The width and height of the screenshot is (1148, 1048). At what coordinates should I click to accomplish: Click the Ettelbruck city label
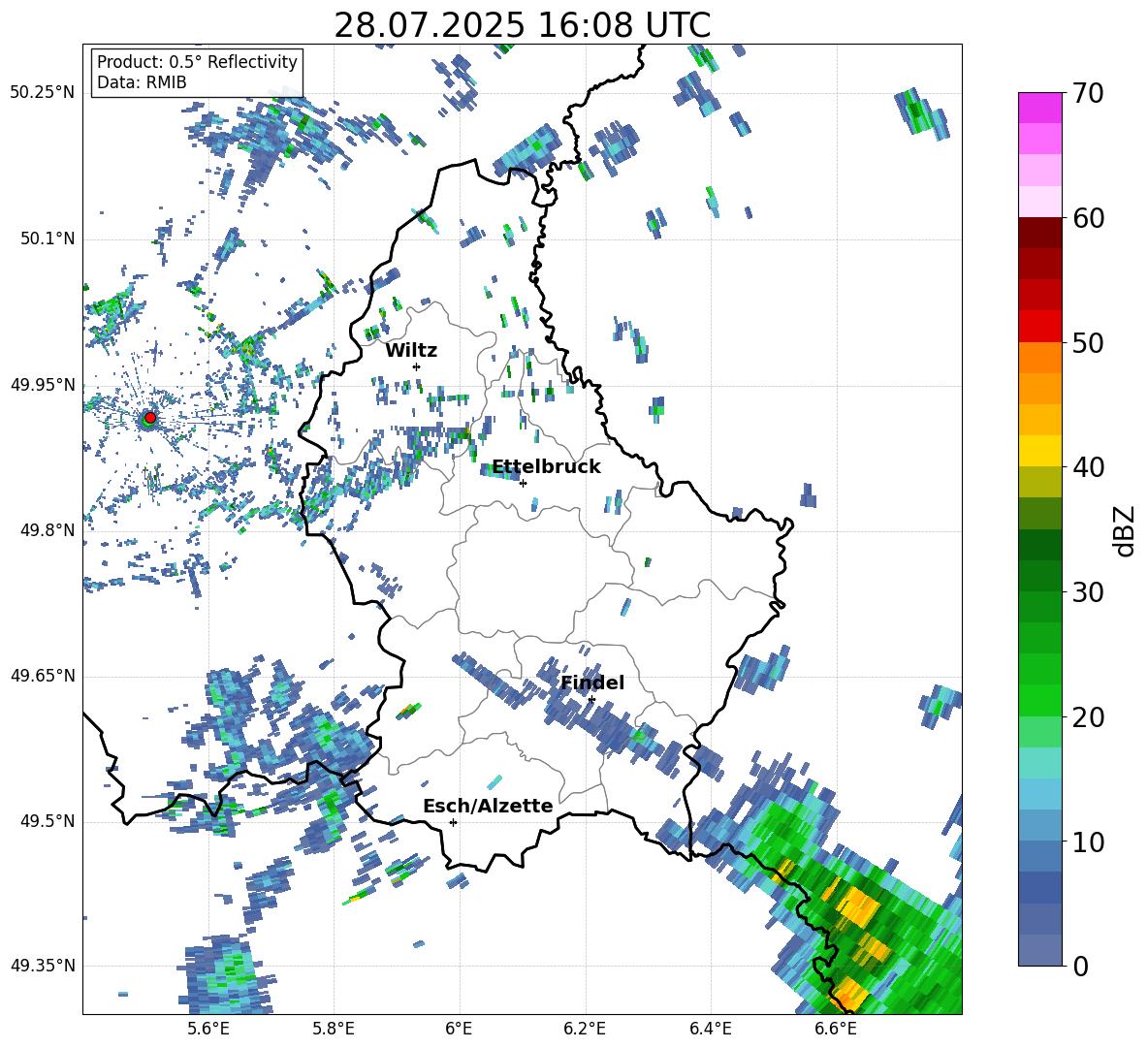pyautogui.click(x=546, y=467)
